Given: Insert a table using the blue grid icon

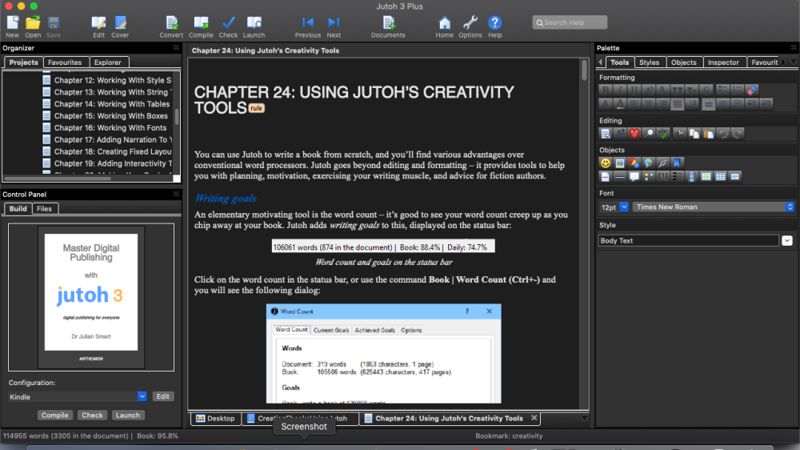Looking at the screenshot, I should pos(720,177).
